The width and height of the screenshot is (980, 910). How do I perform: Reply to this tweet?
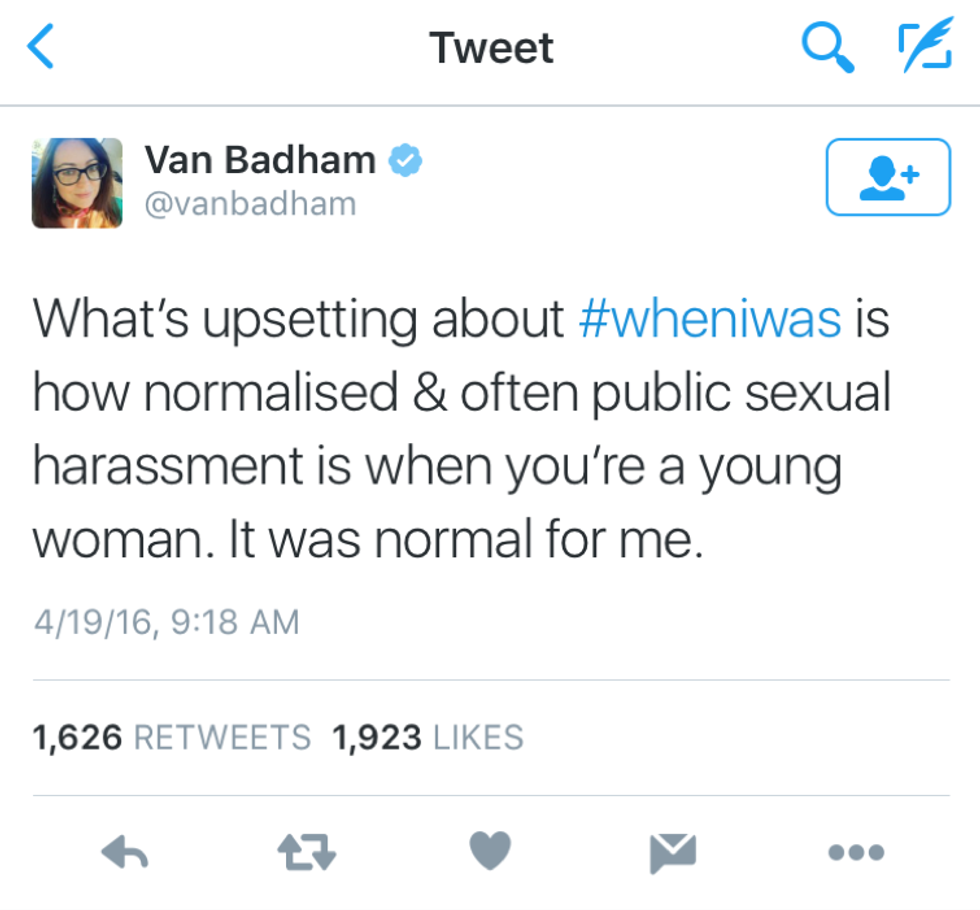pyautogui.click(x=126, y=852)
